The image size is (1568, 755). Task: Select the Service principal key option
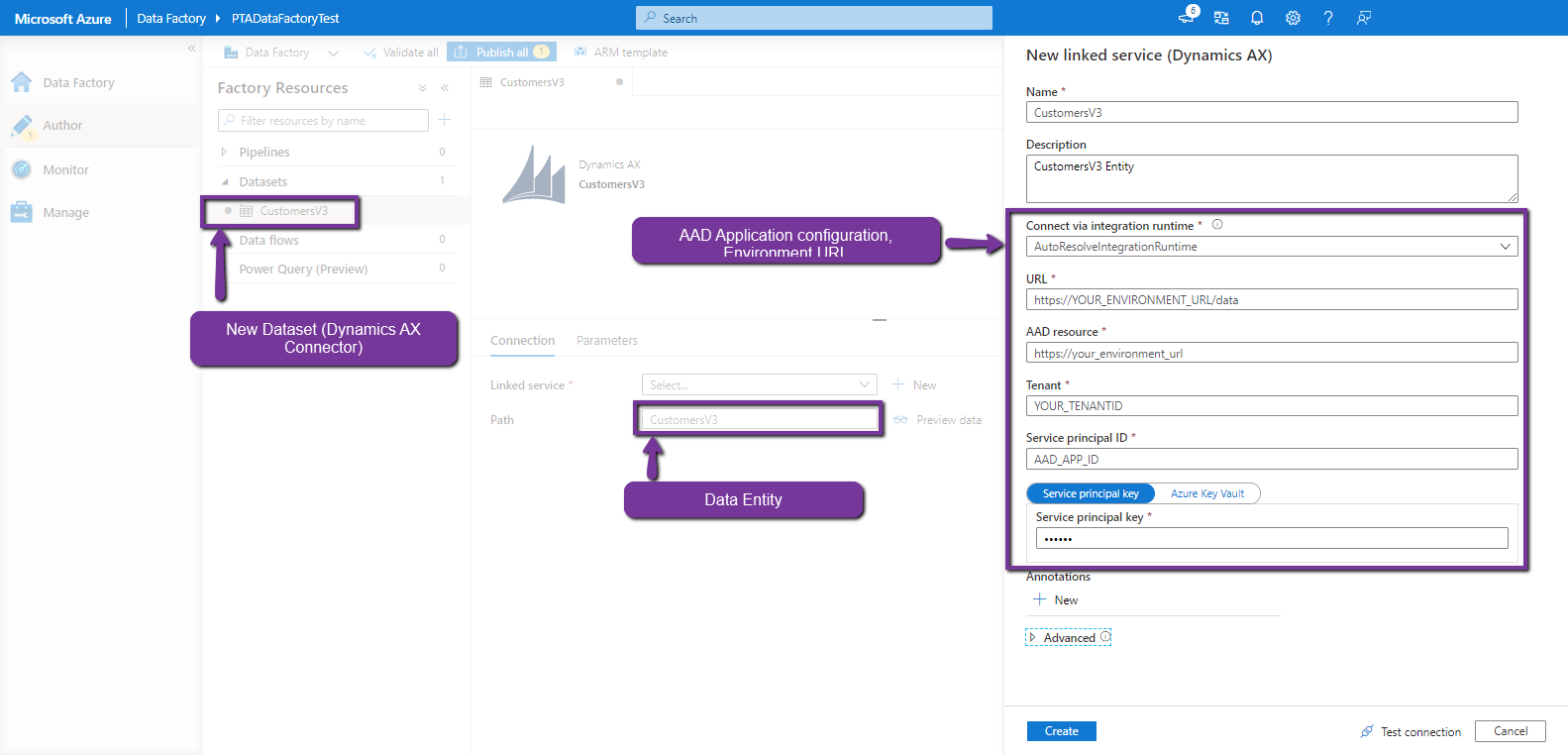pos(1091,493)
